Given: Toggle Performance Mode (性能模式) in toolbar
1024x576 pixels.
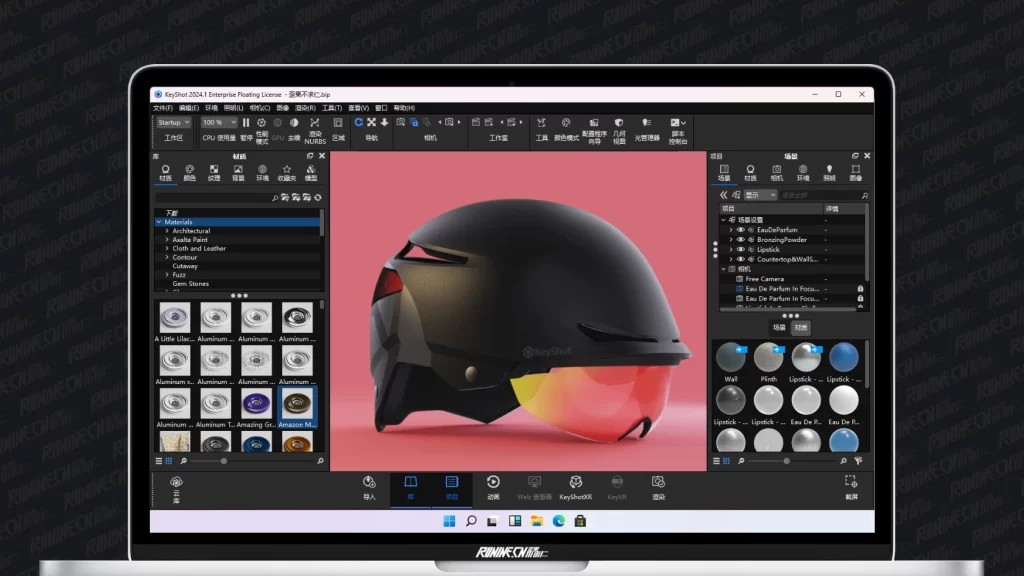Looking at the screenshot, I should 262,123.
